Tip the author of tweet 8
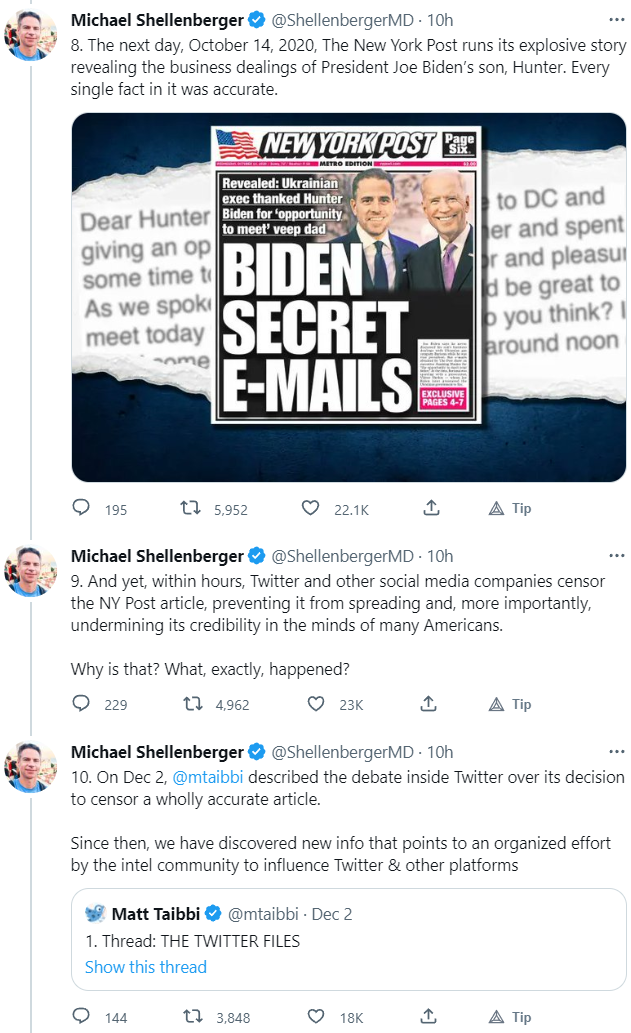Screen dimensions: 631x1033 (x=509, y=508)
